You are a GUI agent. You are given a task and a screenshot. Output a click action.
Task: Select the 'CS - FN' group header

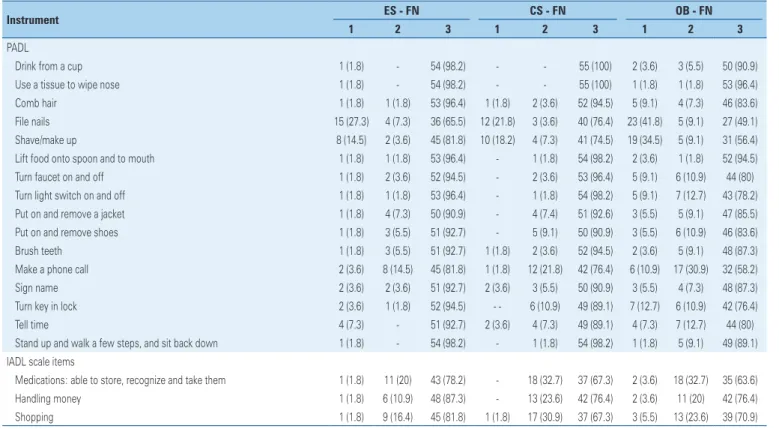click(x=547, y=10)
